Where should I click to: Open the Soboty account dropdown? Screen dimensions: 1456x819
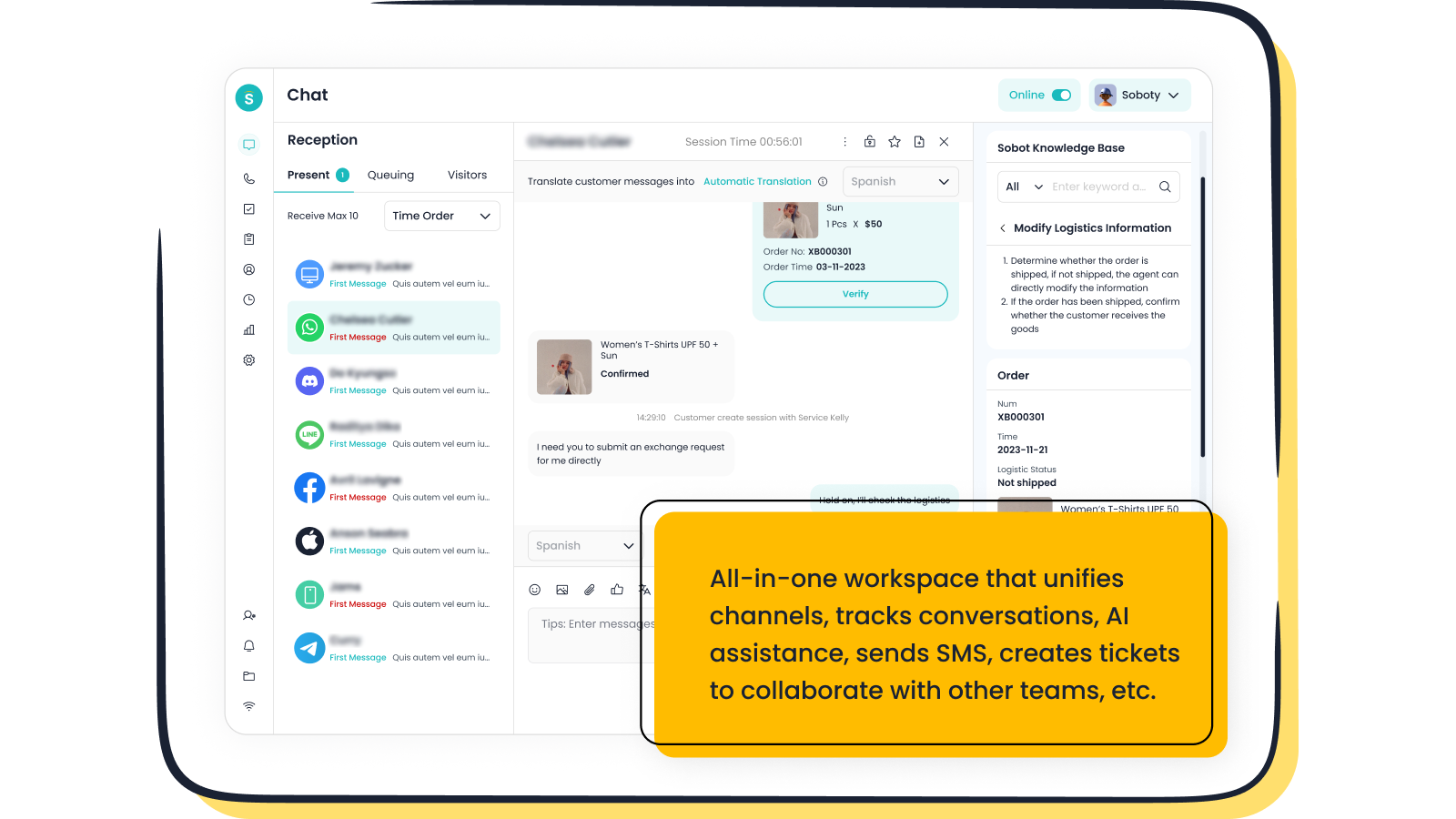point(1139,95)
